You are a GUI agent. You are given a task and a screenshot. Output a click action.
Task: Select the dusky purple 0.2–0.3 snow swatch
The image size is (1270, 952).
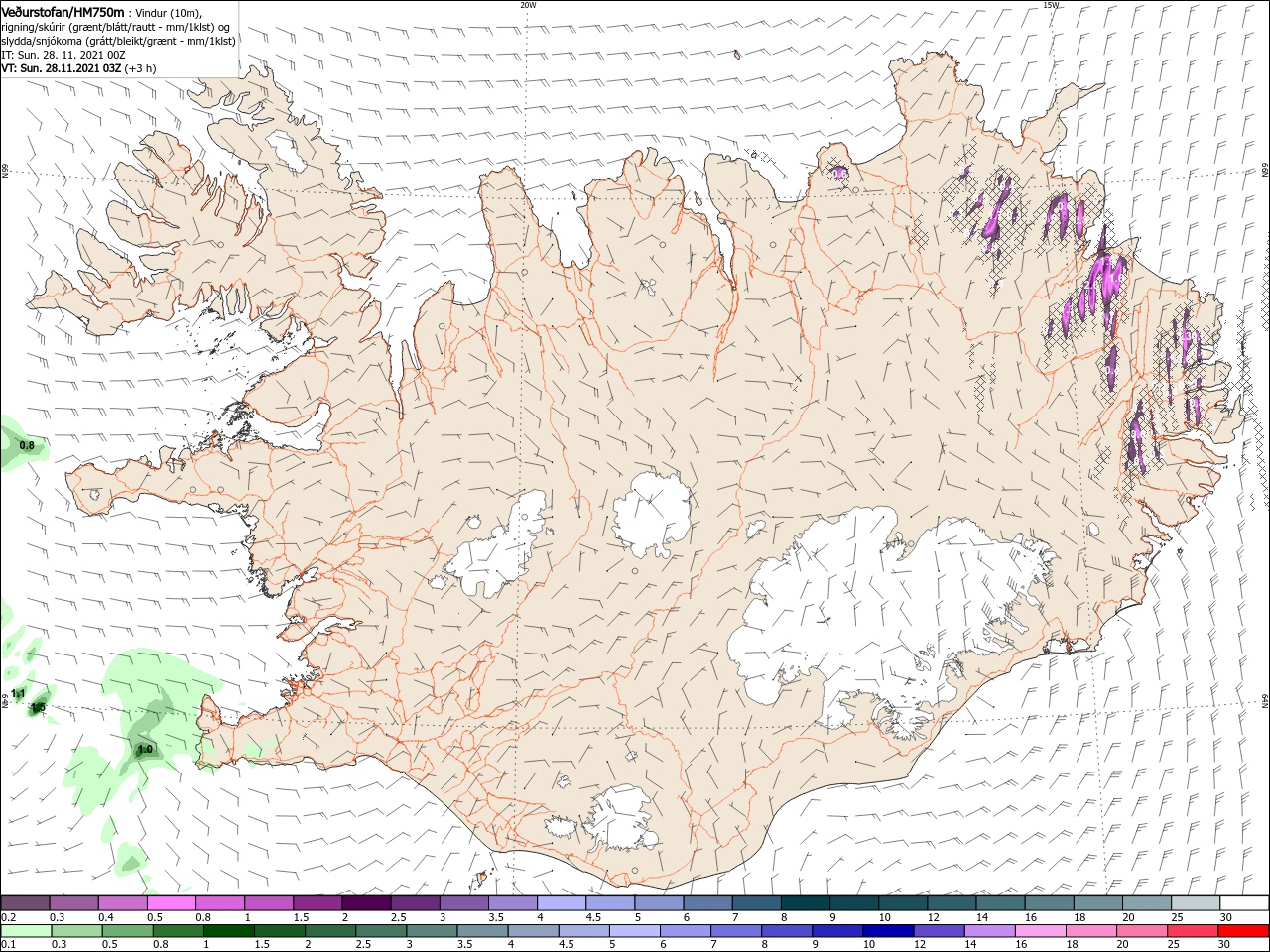click(26, 903)
